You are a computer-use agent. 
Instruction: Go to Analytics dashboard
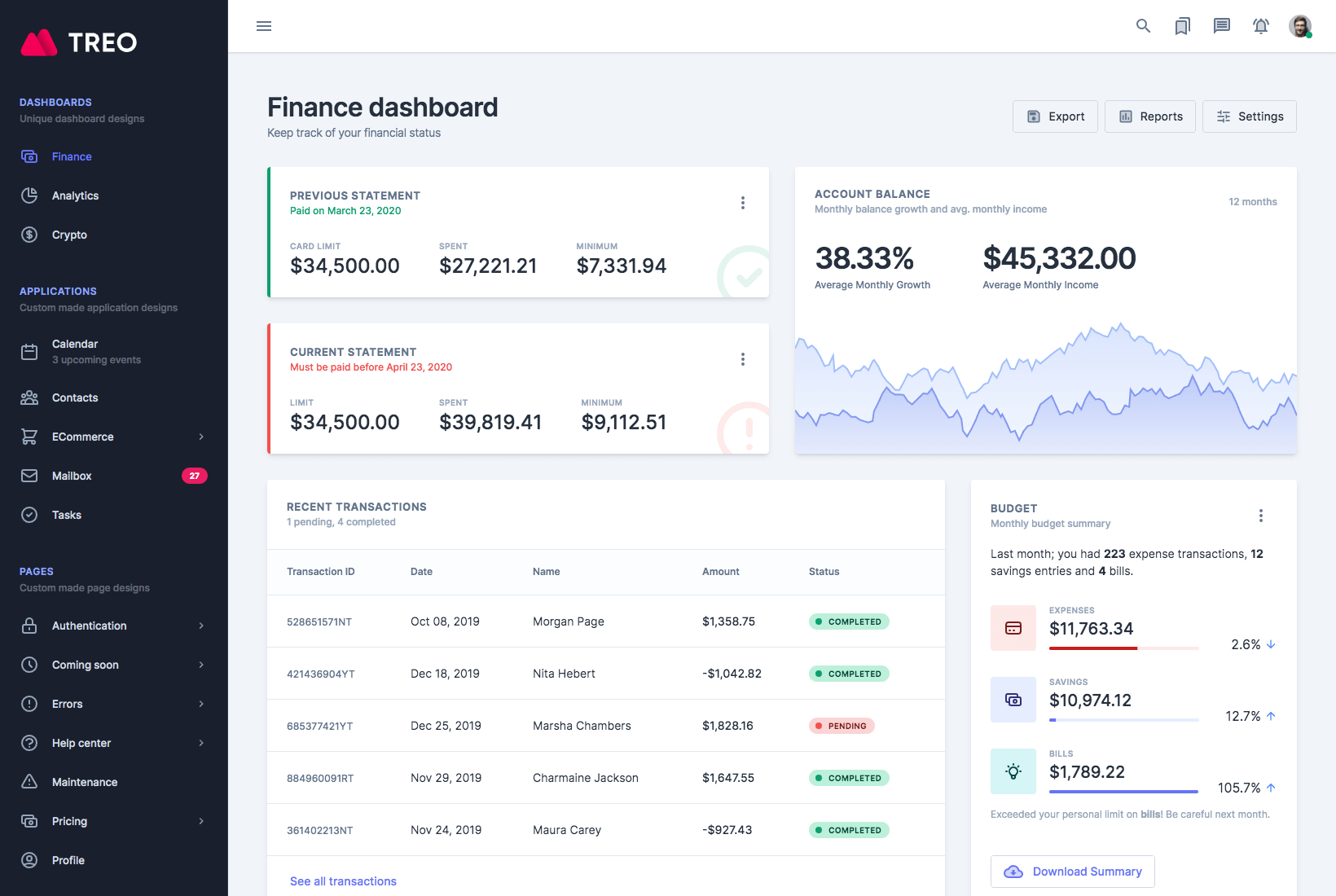pos(75,195)
